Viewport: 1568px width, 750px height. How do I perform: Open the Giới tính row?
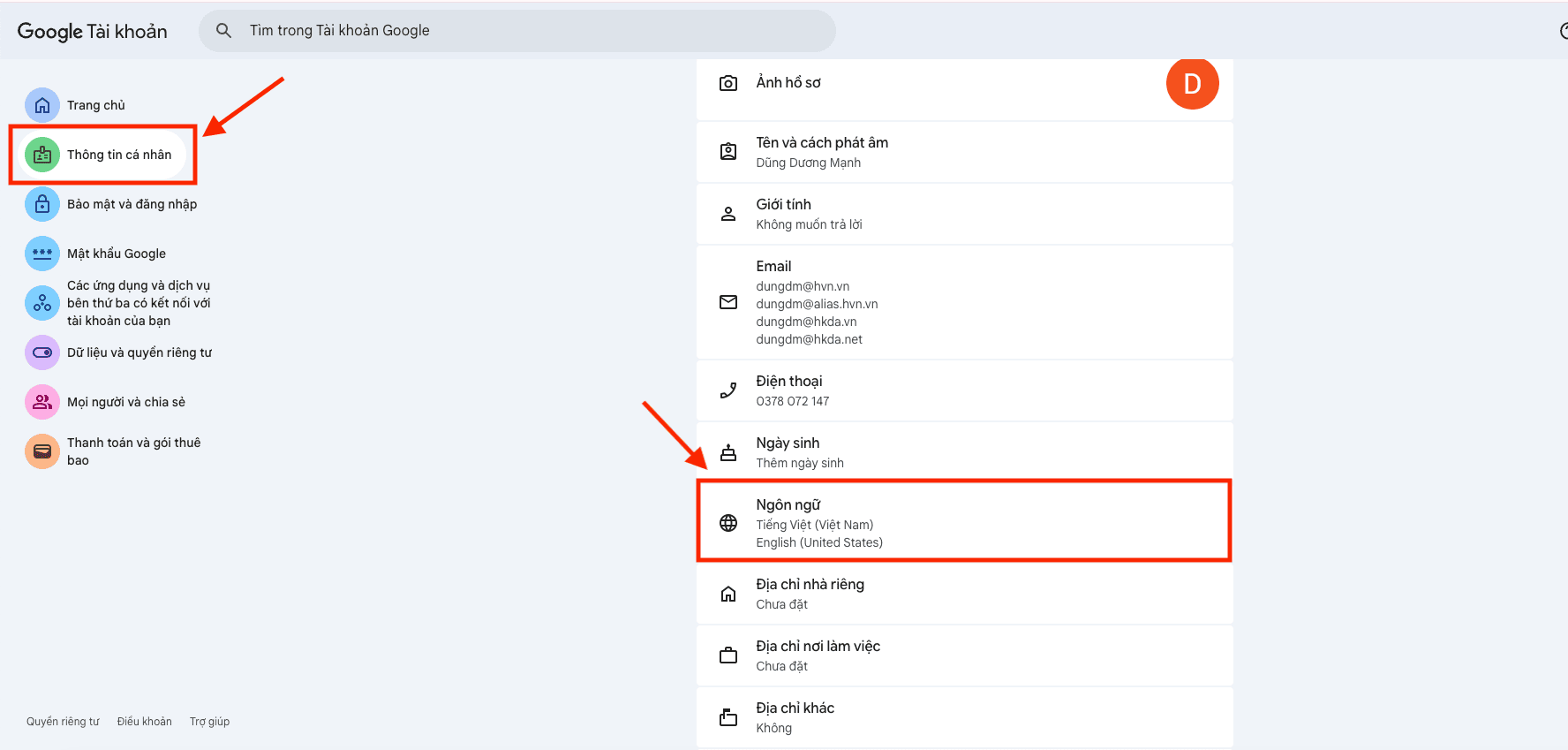pyautogui.click(x=964, y=214)
